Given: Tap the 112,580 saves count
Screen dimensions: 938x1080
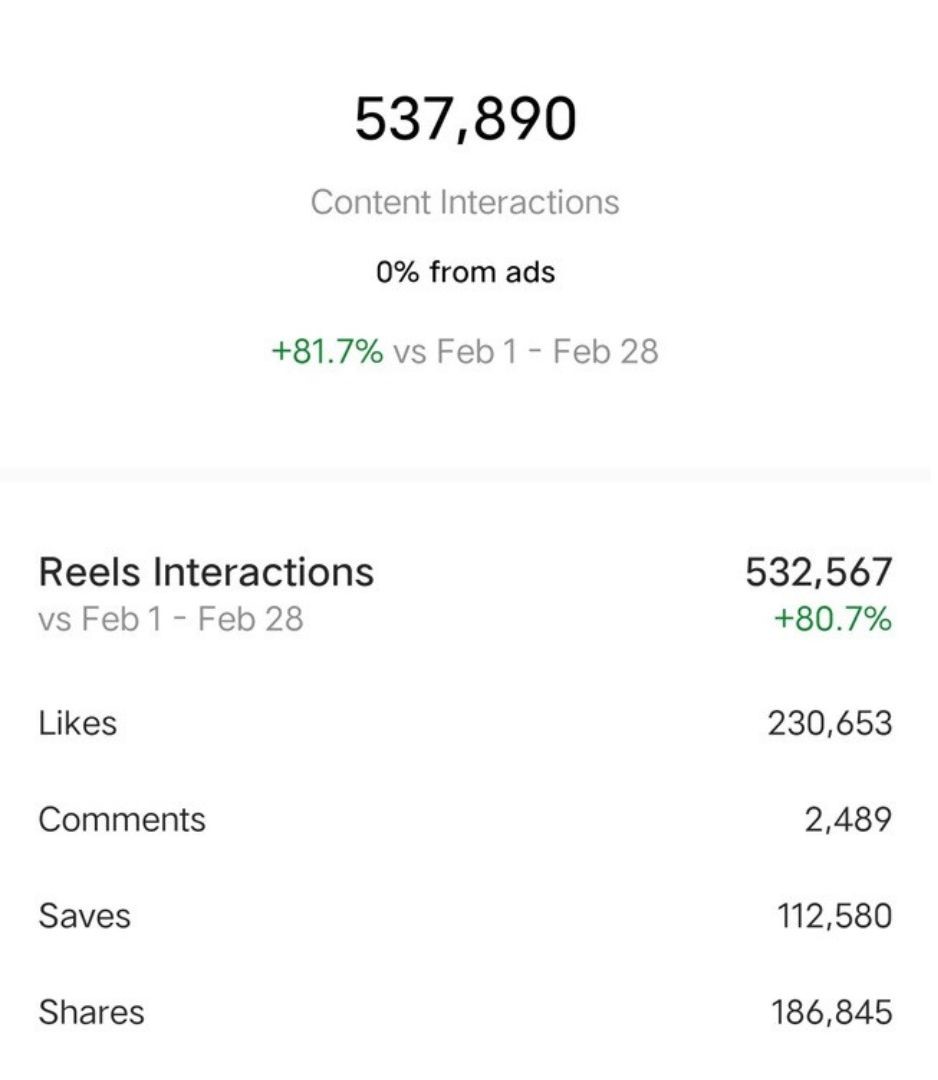Looking at the screenshot, I should pyautogui.click(x=833, y=916).
